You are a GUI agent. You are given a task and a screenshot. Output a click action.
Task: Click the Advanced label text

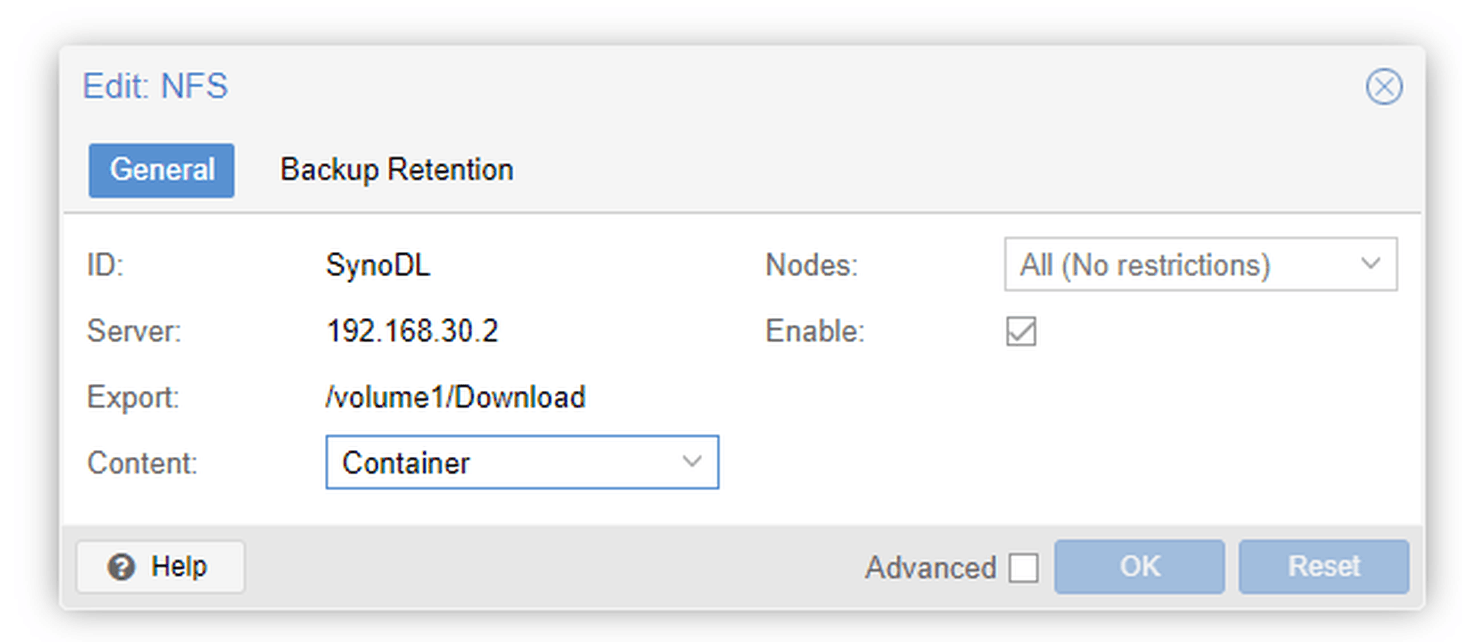(930, 568)
